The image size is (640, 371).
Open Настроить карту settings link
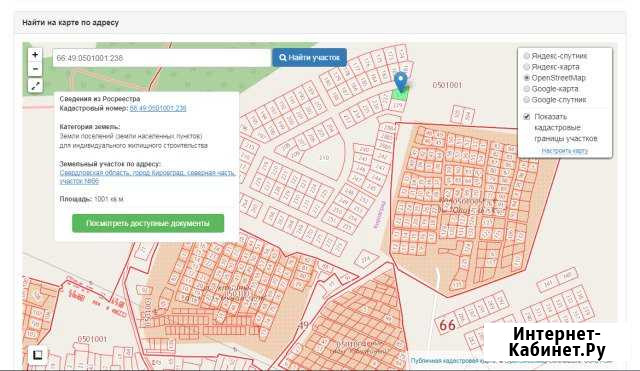pyautogui.click(x=564, y=151)
